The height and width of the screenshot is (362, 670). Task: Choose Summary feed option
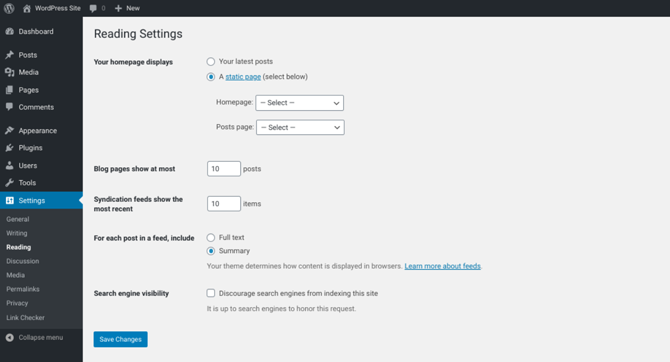click(211, 251)
